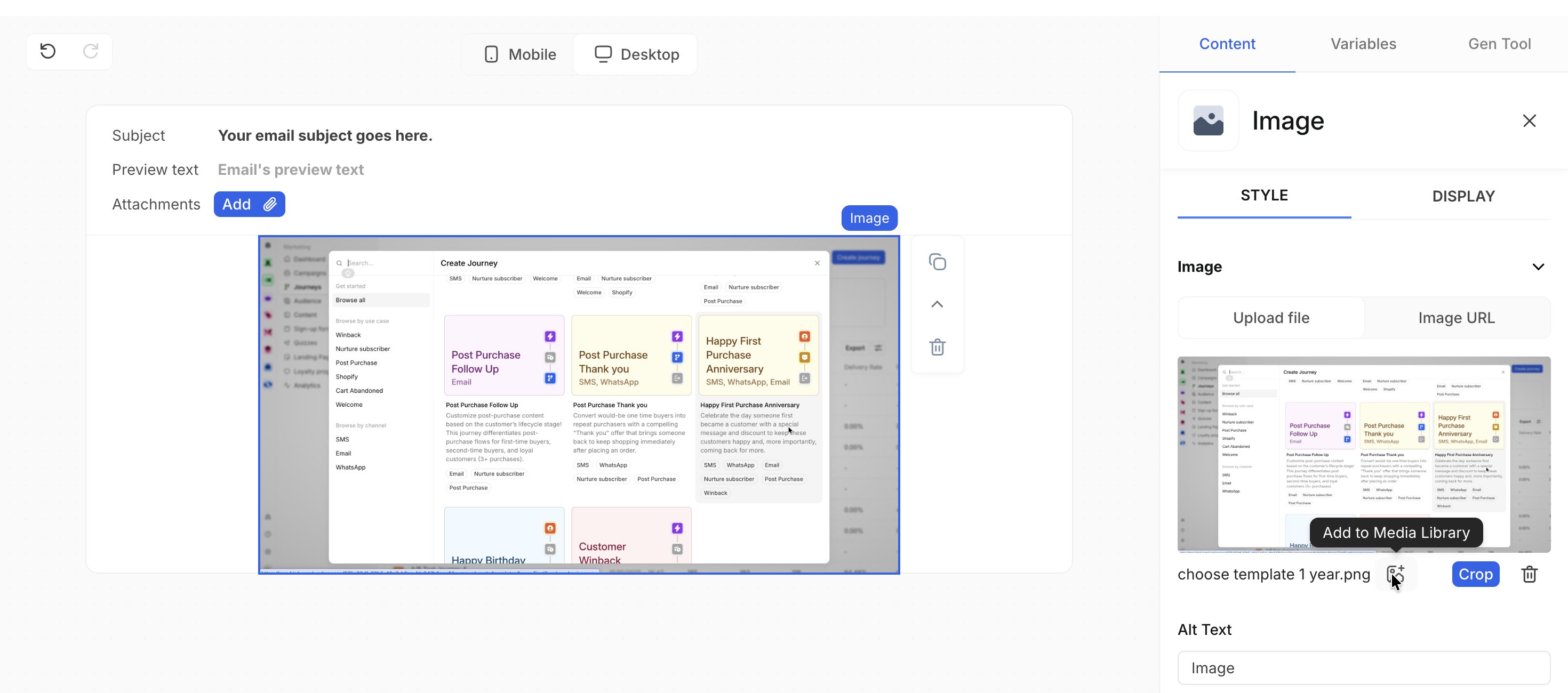Click the Add attachments button
Screen dimensions: 1568x693
(249, 204)
